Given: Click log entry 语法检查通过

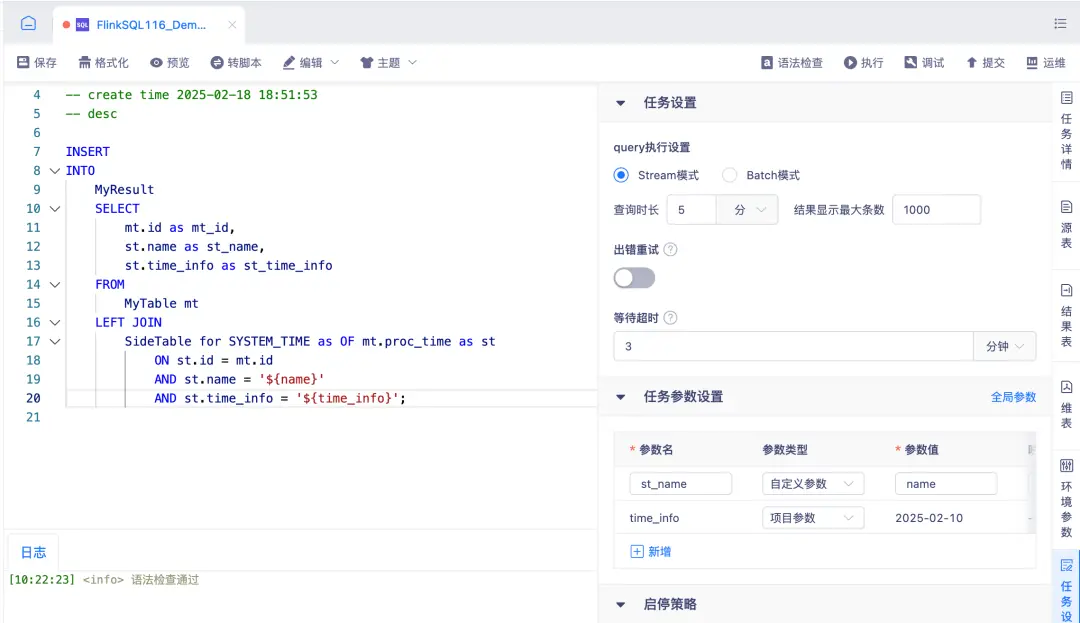Looking at the screenshot, I should tap(165, 580).
